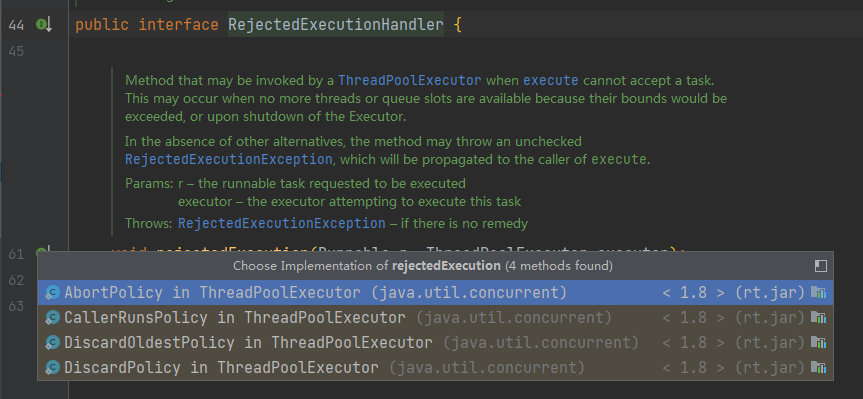Click the RejectedExecutionException link in the second paragraph
Image resolution: width=863 pixels, height=399 pixels.
pyautogui.click(x=228, y=160)
